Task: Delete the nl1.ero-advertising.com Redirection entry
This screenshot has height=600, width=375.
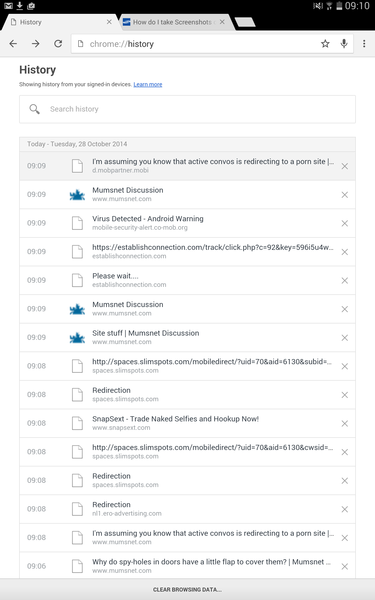Action: tap(345, 509)
